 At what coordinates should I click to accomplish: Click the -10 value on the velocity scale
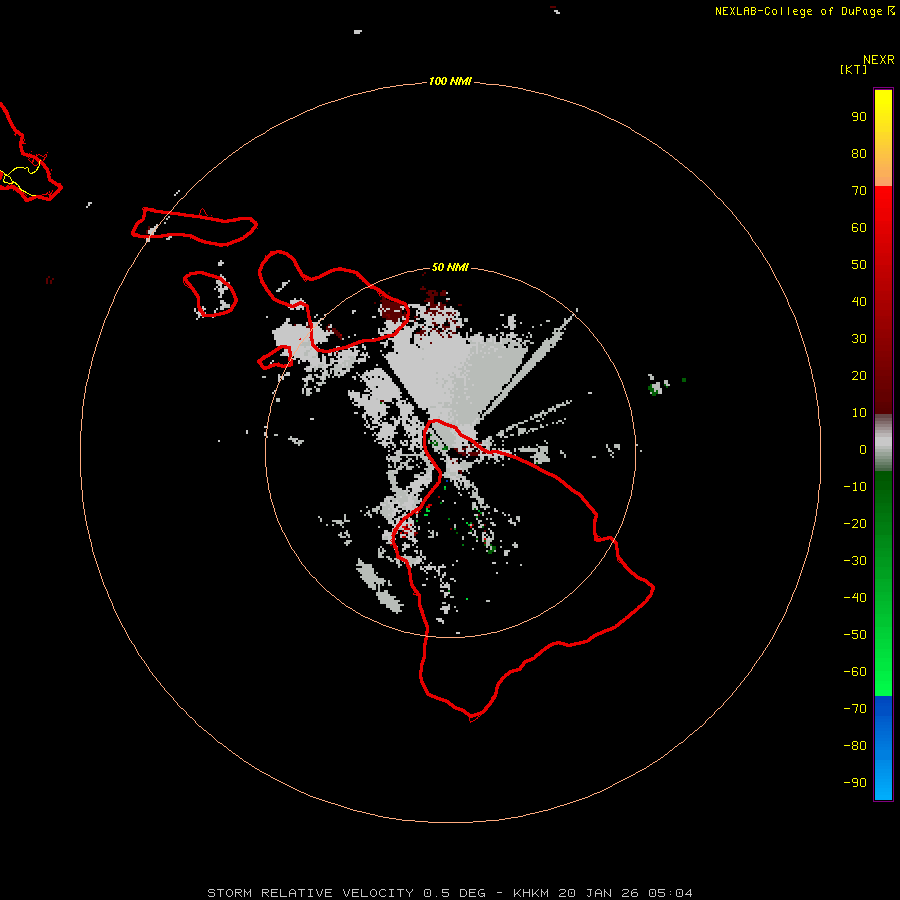[855, 487]
